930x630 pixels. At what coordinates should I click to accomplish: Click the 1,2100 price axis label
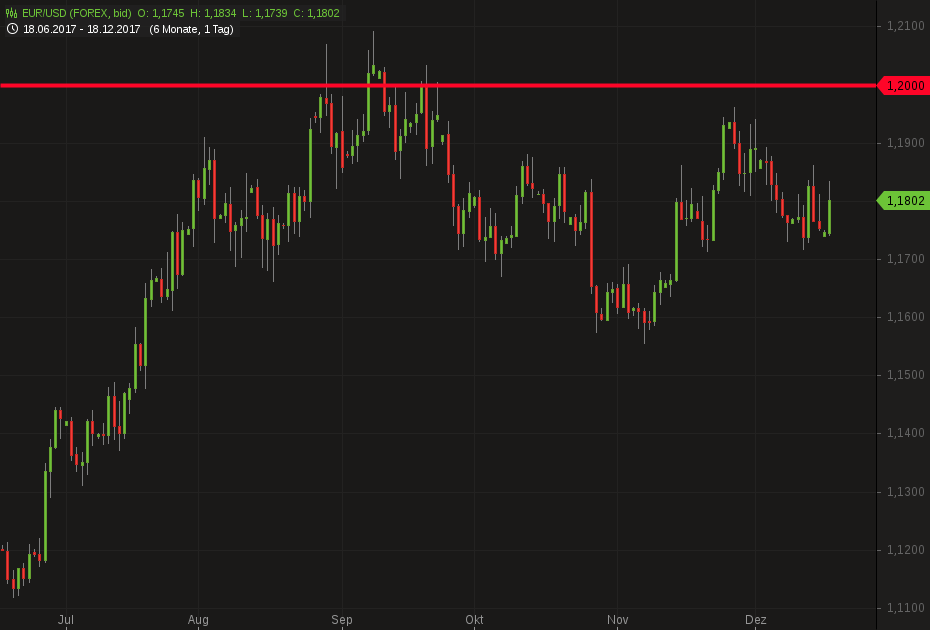(904, 27)
